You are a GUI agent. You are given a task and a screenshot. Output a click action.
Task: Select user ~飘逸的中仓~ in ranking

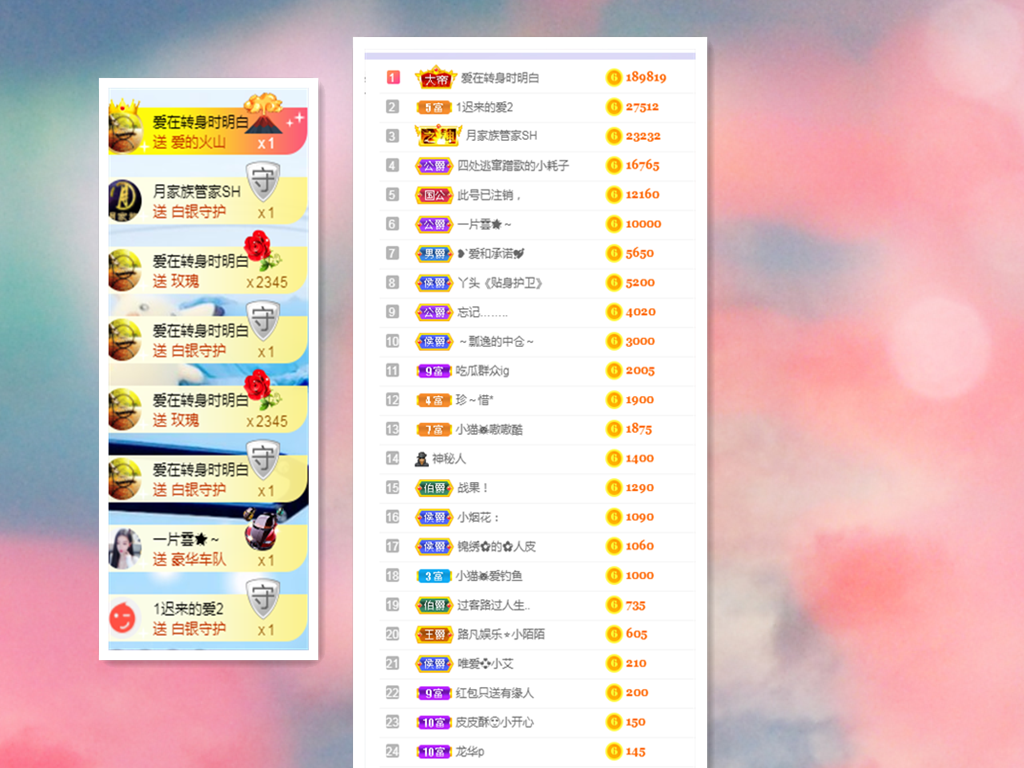pos(496,342)
